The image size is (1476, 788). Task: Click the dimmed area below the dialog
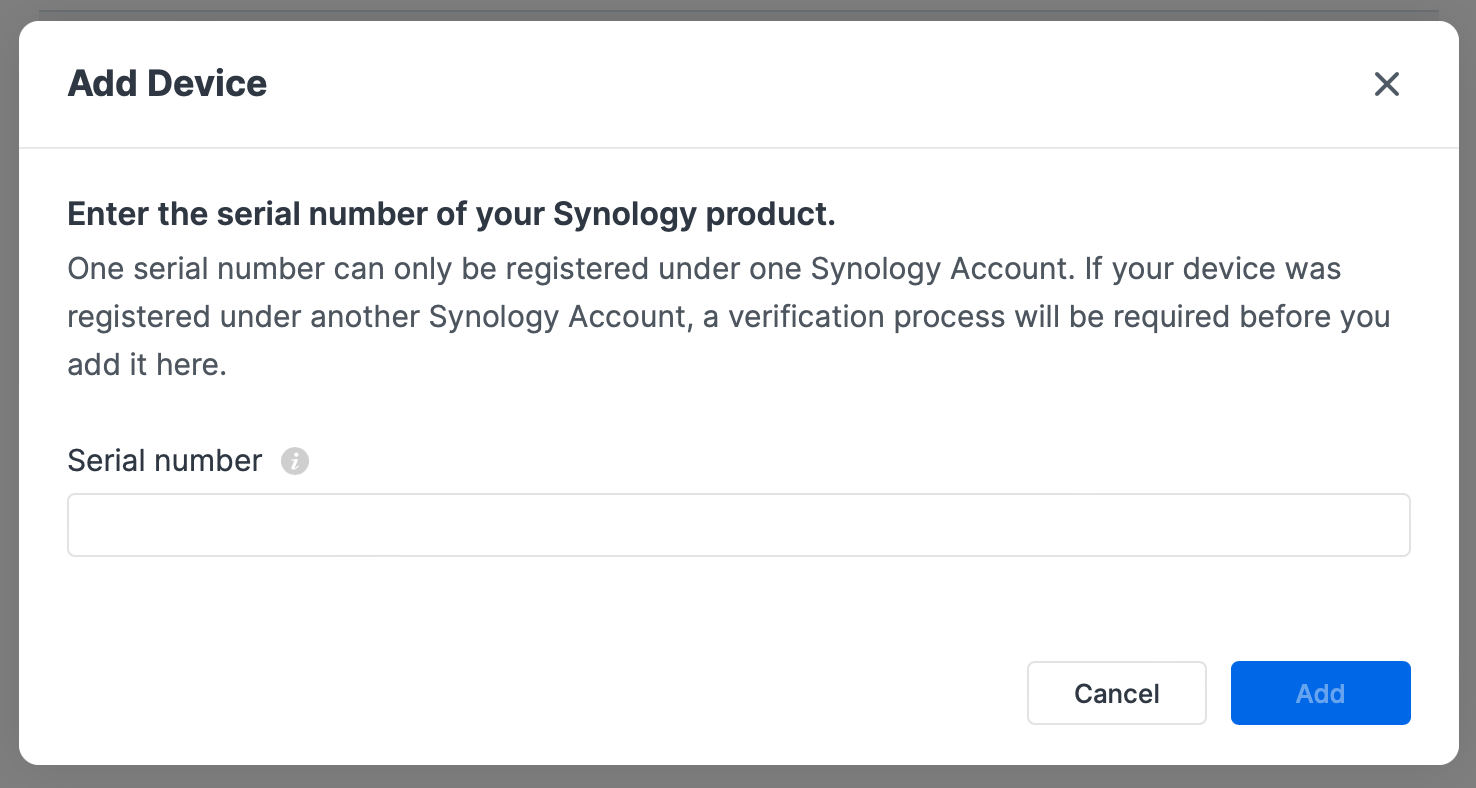coord(738,777)
